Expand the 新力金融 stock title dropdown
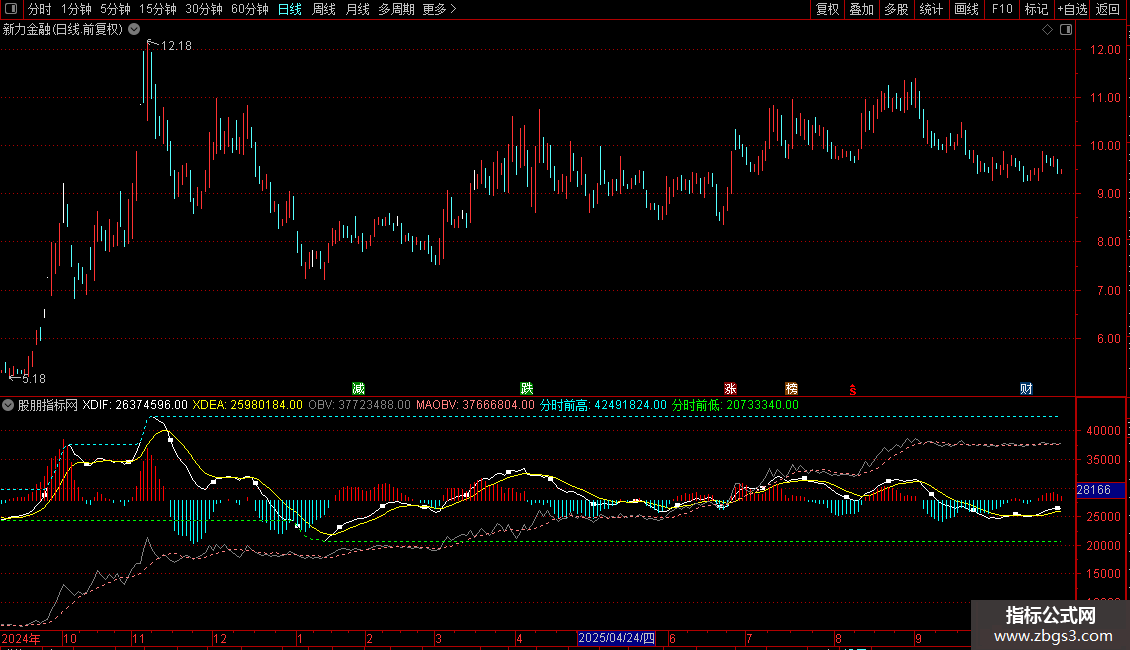The height and width of the screenshot is (650, 1130). point(134,30)
